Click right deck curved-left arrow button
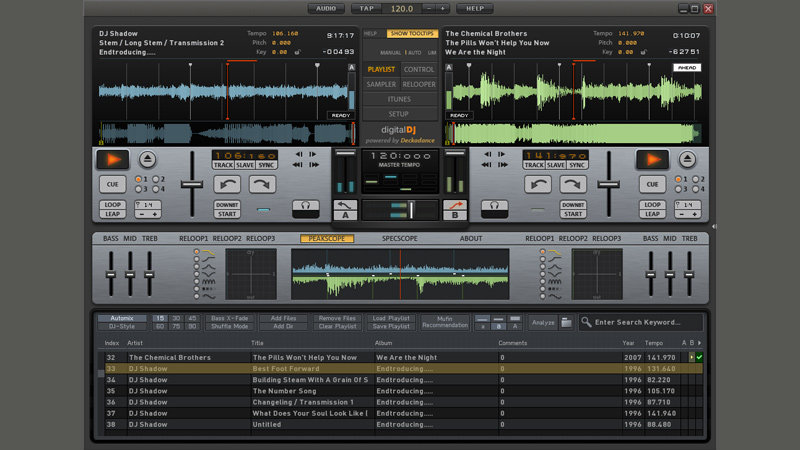The height and width of the screenshot is (450, 800). 538,184
